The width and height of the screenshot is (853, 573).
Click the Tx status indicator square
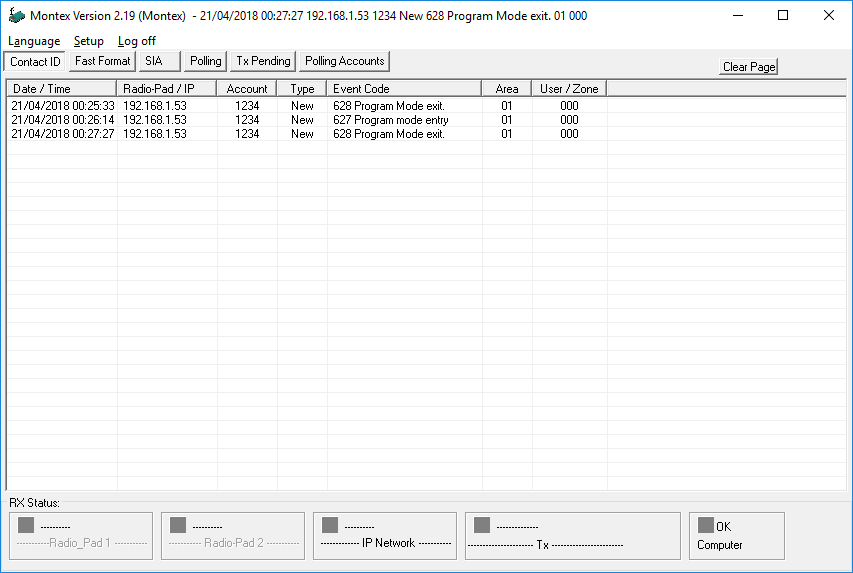coord(482,525)
